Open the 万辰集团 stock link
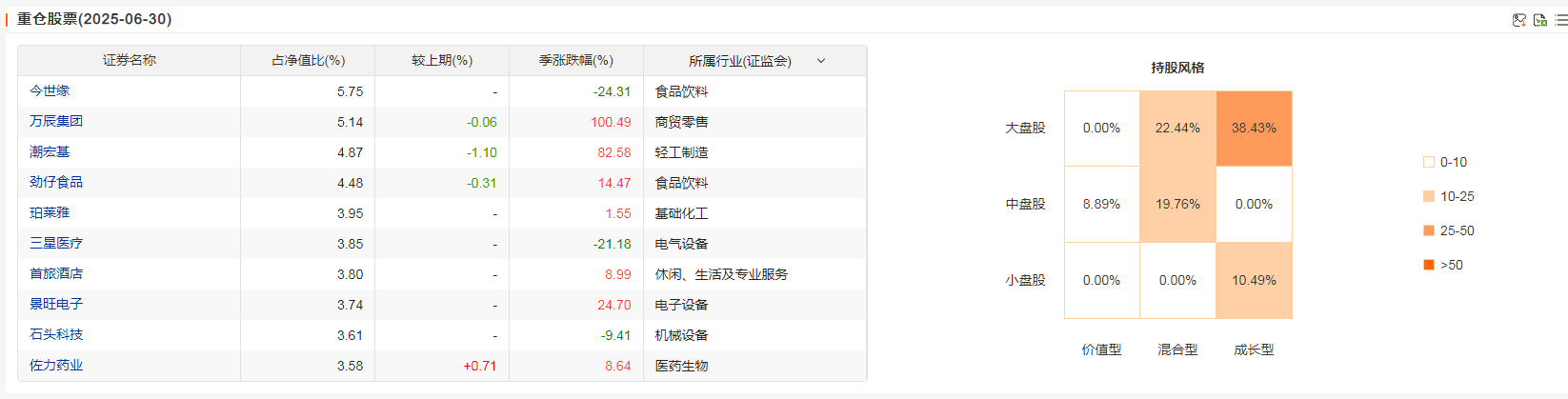Image resolution: width=1568 pixels, height=399 pixels. pos(56,122)
